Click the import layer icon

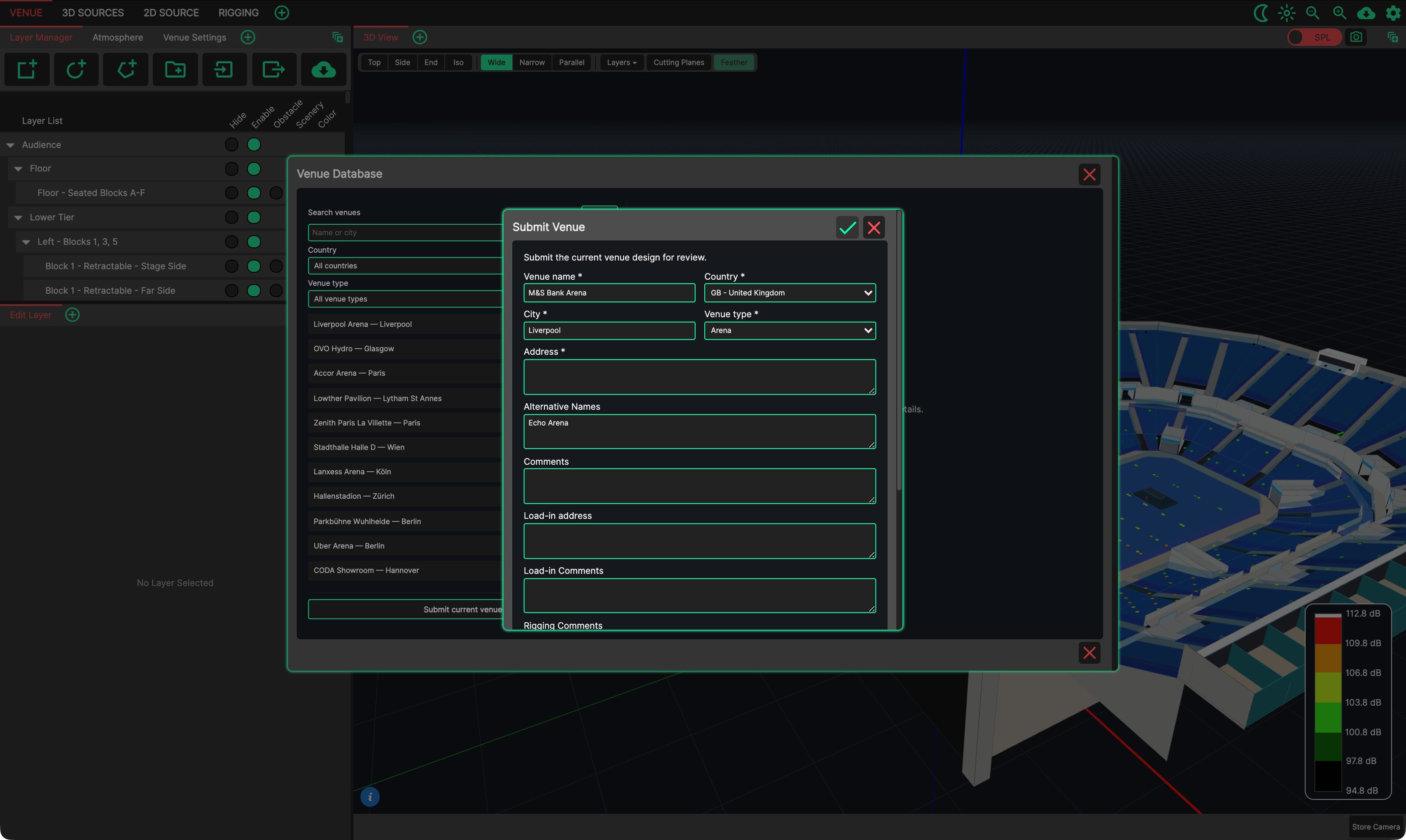coord(224,70)
